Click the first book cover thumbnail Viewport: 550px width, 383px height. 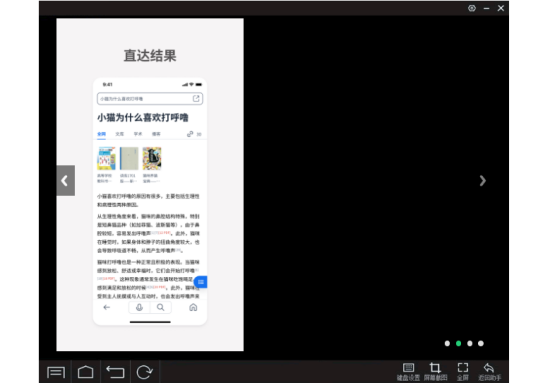(106, 159)
